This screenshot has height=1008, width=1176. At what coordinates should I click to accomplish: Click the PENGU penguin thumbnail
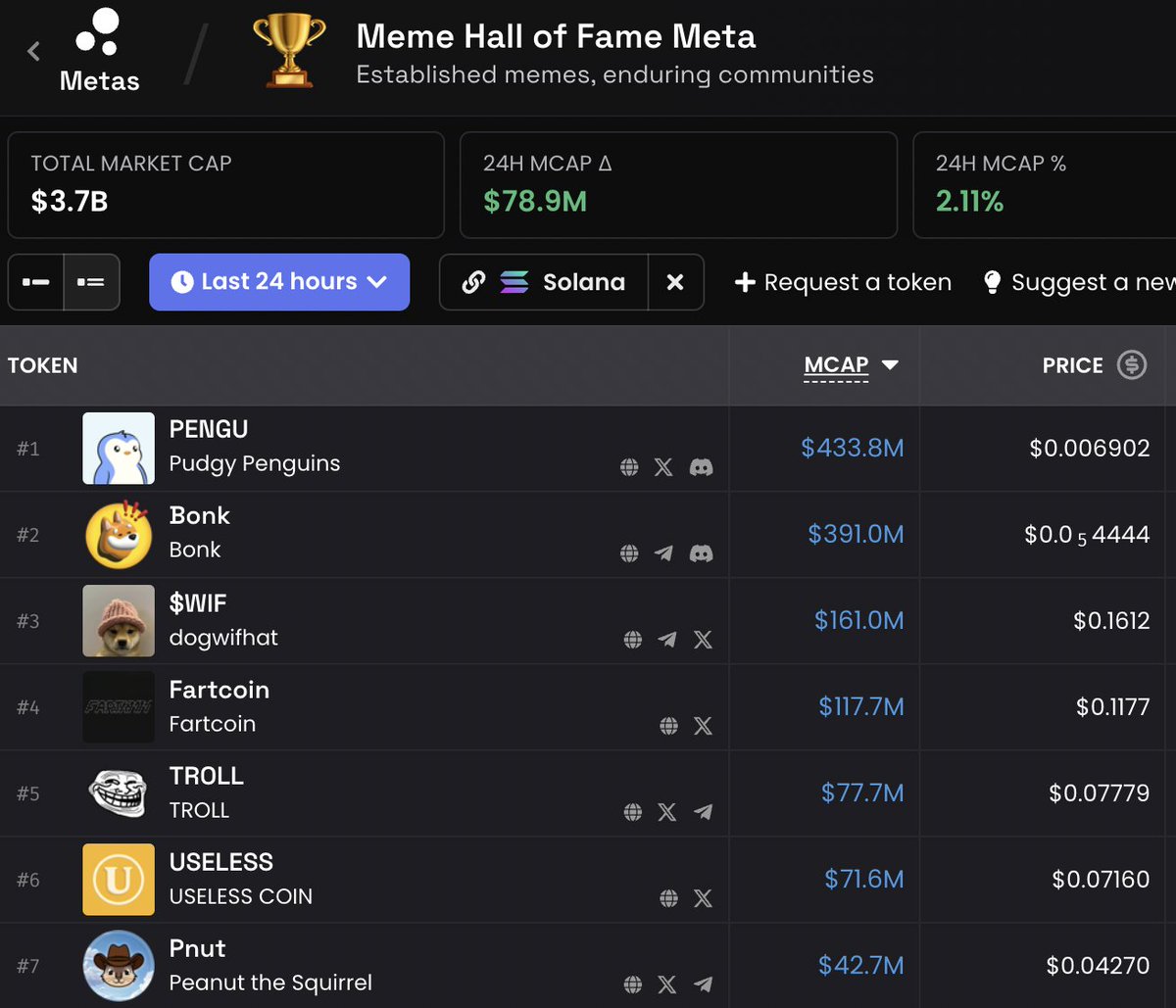[119, 449]
